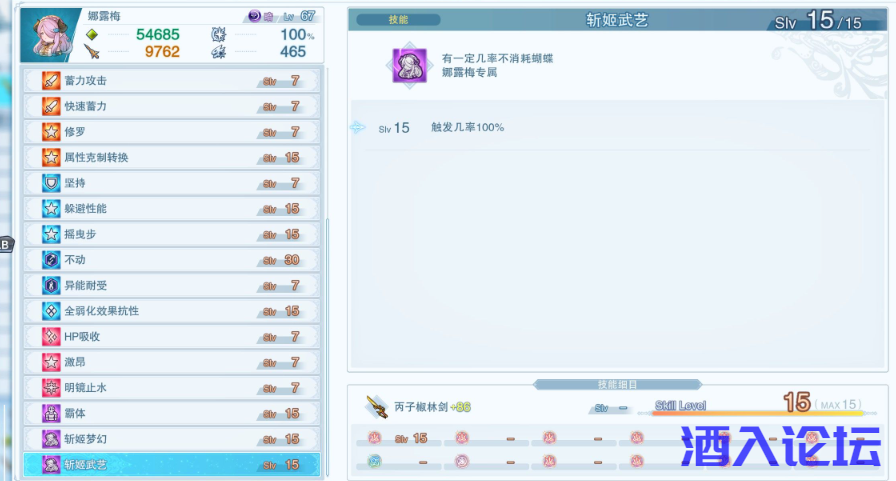The height and width of the screenshot is (481, 896).
Task: Select the HP吸收 skill icon
Action: pyautogui.click(x=51, y=336)
